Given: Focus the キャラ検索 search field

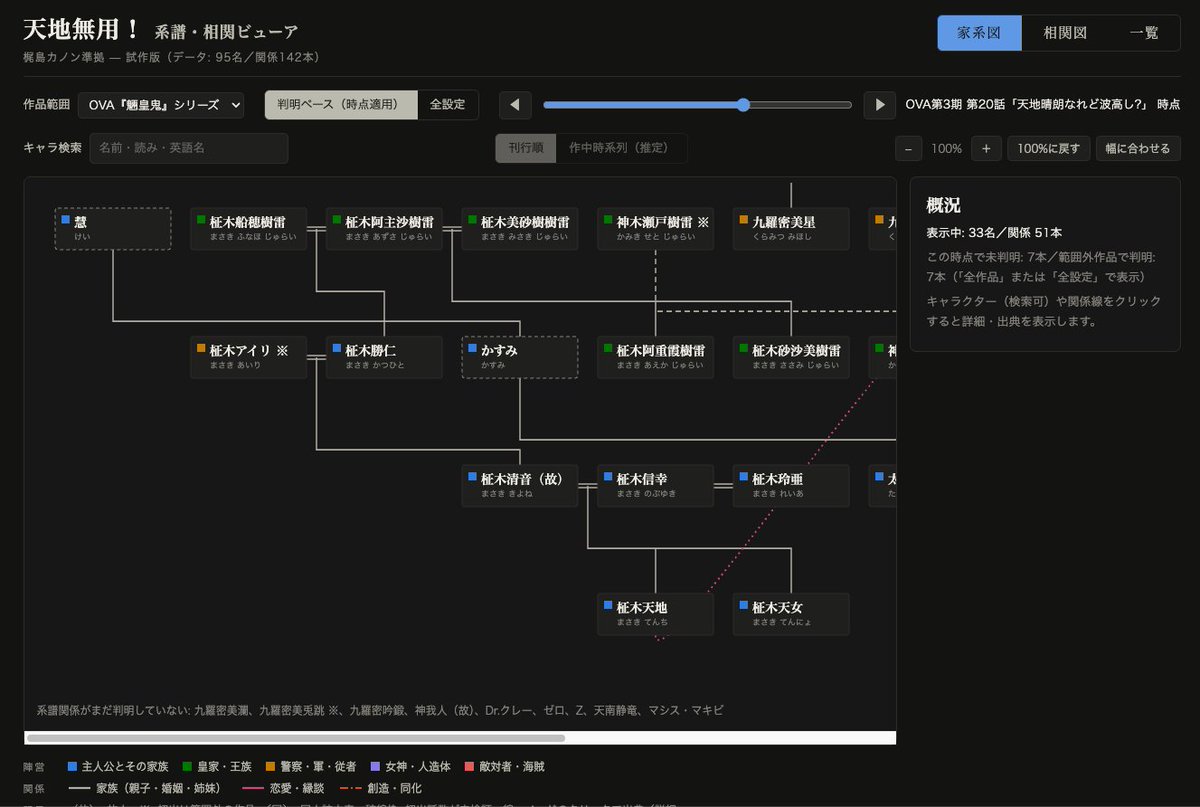Looking at the screenshot, I should point(189,148).
